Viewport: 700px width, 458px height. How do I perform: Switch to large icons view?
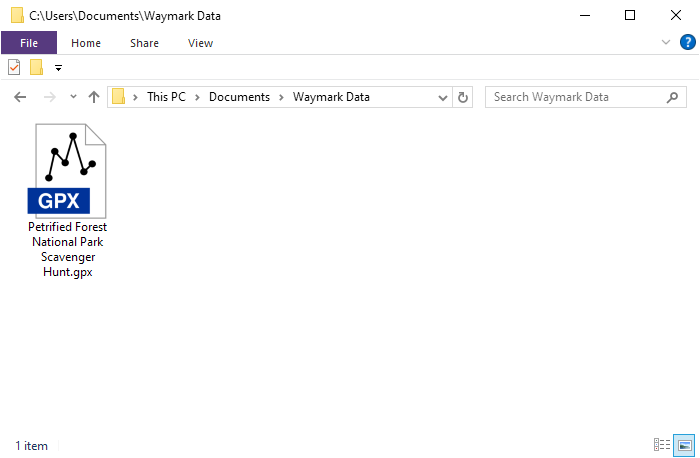684,445
